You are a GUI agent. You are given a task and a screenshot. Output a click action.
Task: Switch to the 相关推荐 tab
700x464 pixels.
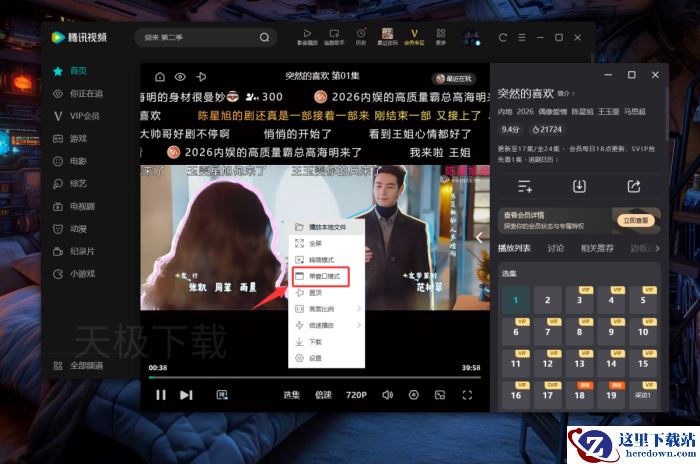597,248
